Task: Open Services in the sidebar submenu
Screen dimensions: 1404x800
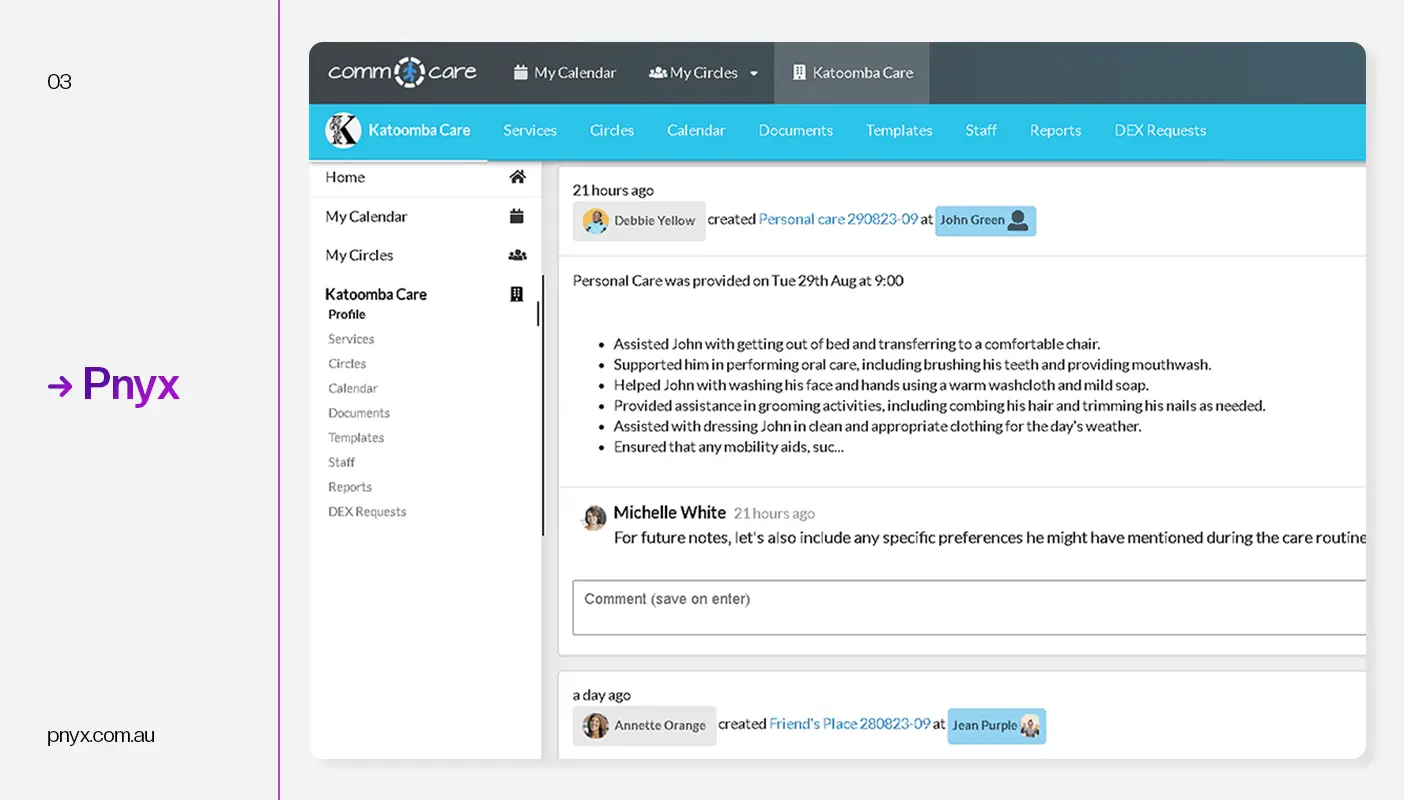Action: tap(351, 339)
